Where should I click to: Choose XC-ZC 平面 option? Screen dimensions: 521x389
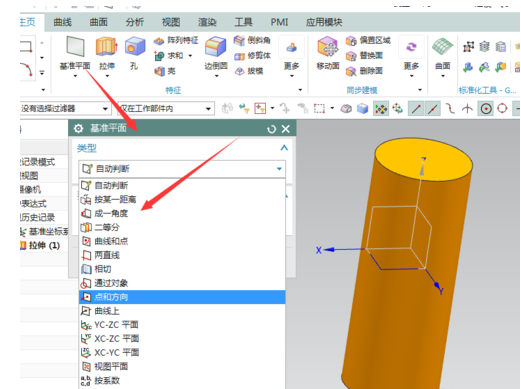click(182, 339)
